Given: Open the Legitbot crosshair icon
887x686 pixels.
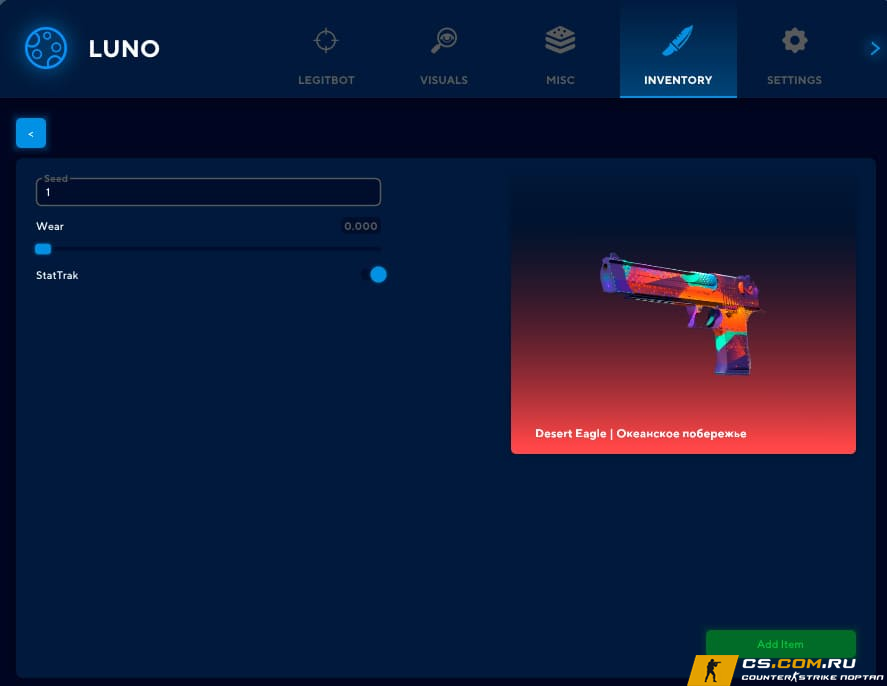Looking at the screenshot, I should click(x=326, y=41).
